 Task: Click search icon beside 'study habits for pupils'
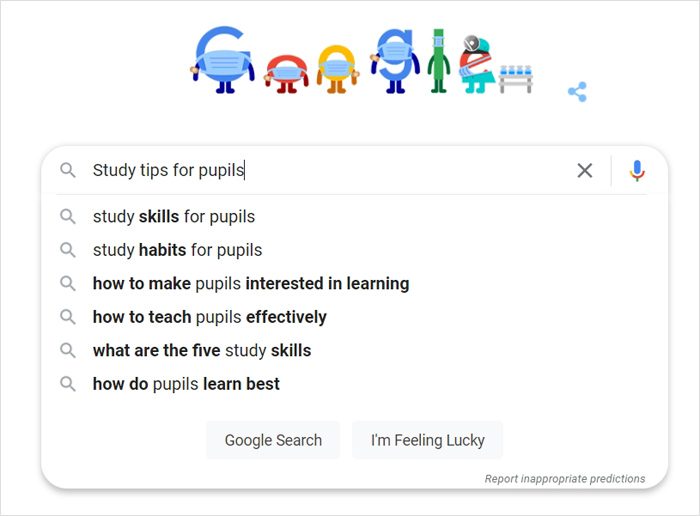coord(68,250)
